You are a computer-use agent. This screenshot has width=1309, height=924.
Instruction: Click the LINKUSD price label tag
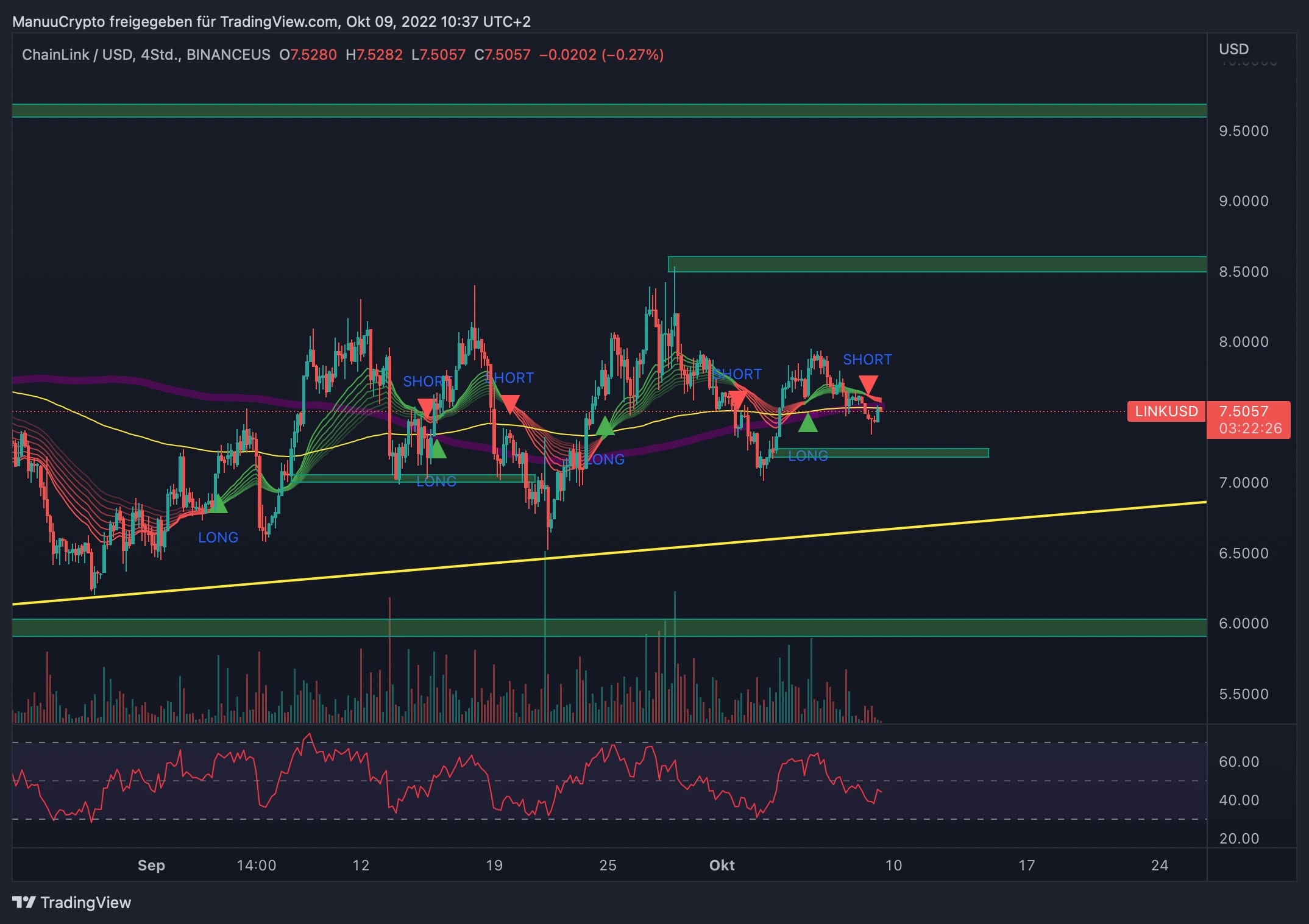[1166, 411]
